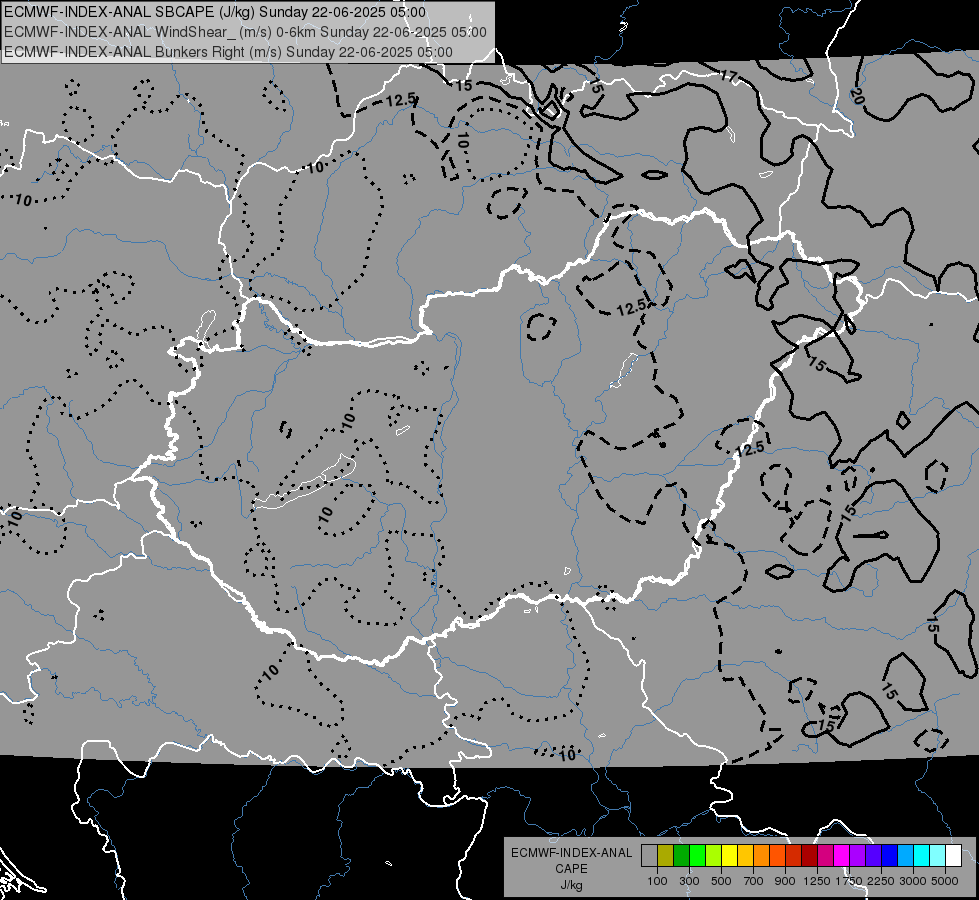
Task: Select the cyan swatch after 3000
Action: 922,856
